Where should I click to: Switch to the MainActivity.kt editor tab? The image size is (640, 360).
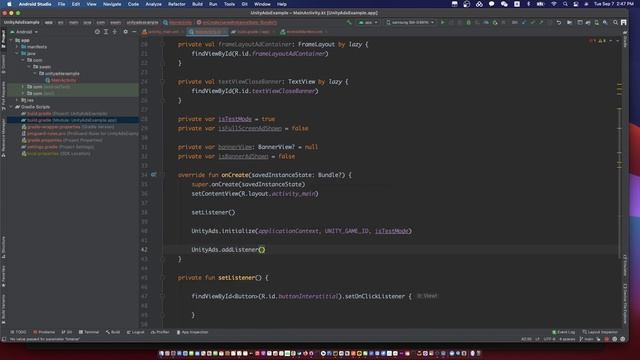click(207, 32)
